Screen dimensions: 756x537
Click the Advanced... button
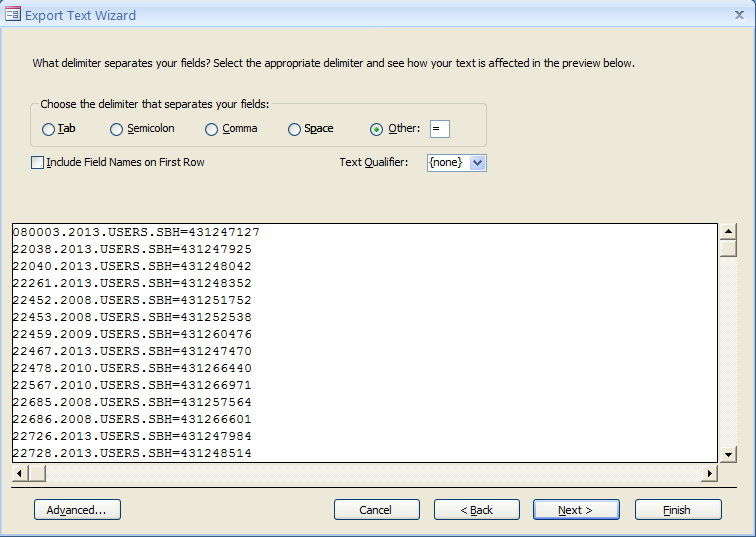[77, 510]
